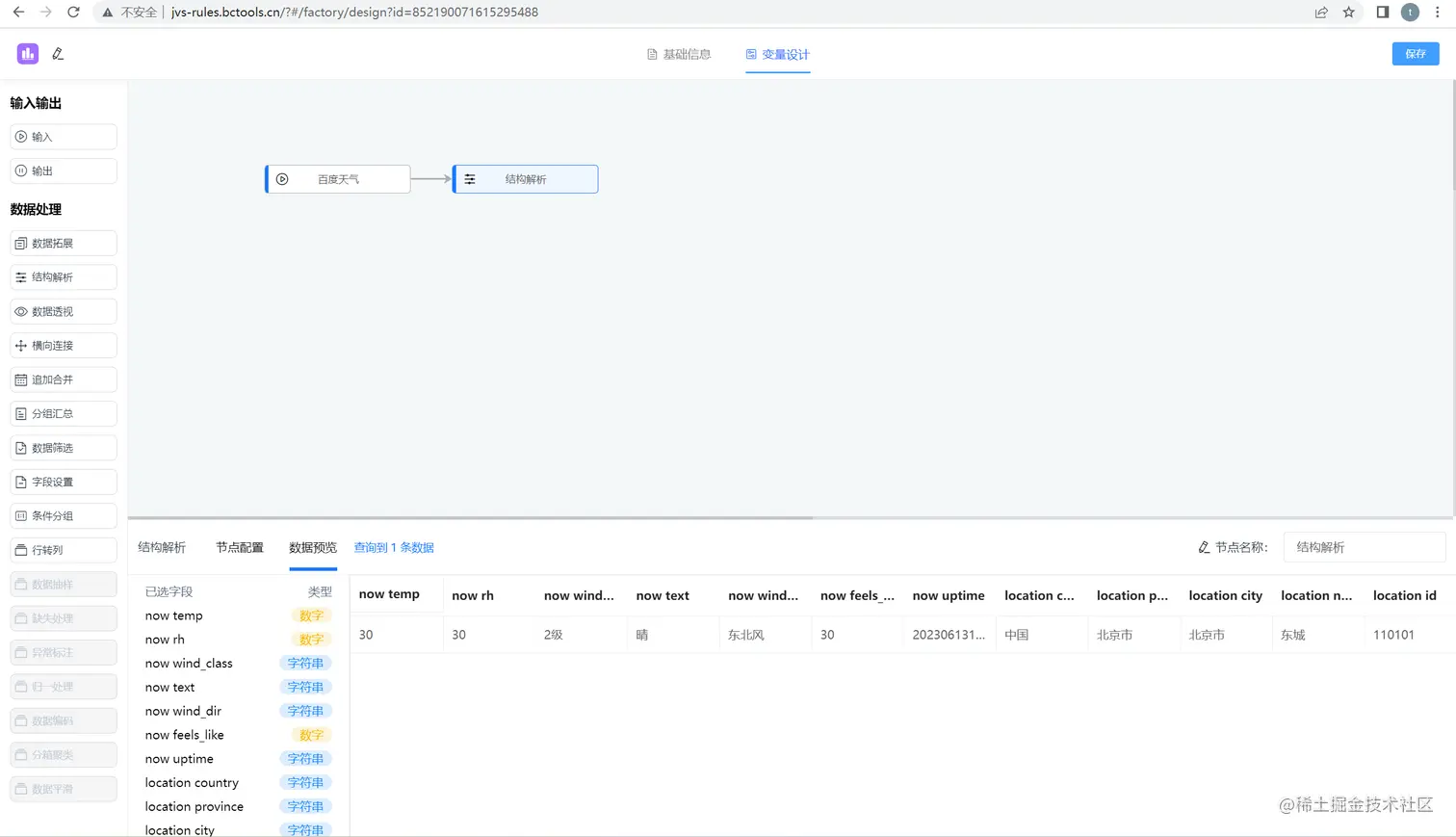Click the 字符串 tag of 'now uptime'
Image resolution: width=1456 pixels, height=837 pixels.
[x=305, y=759]
